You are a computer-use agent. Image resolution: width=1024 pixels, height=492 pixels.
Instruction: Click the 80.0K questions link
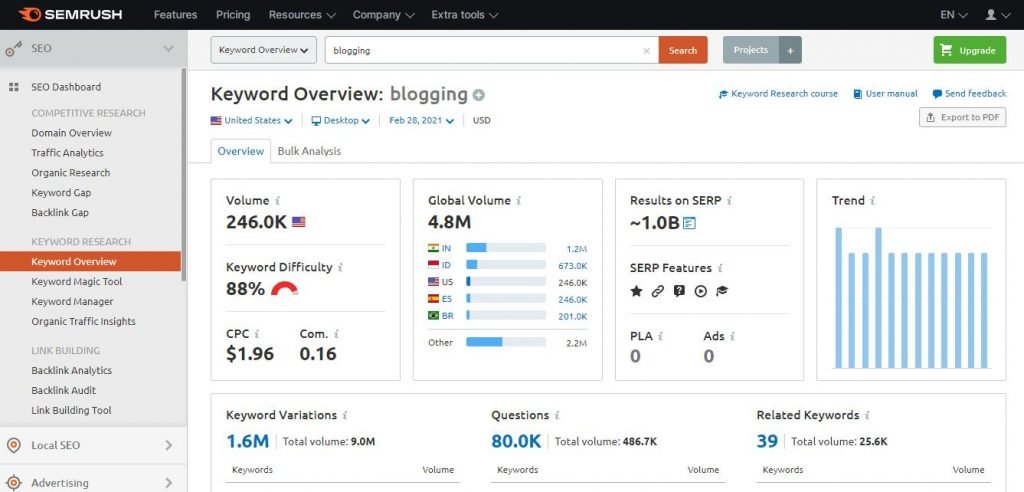(516, 442)
